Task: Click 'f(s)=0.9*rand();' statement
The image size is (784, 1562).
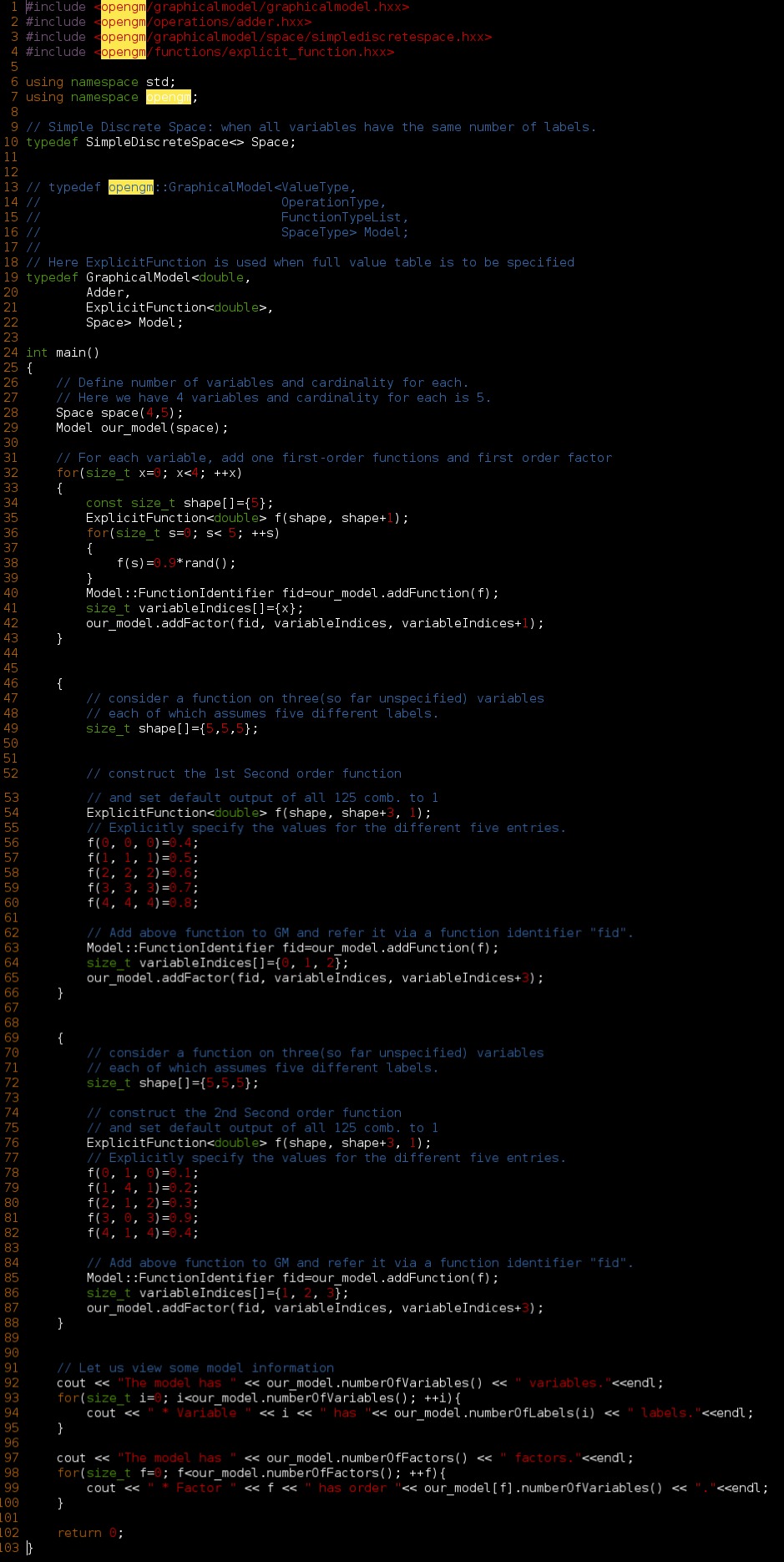Action: [176, 563]
